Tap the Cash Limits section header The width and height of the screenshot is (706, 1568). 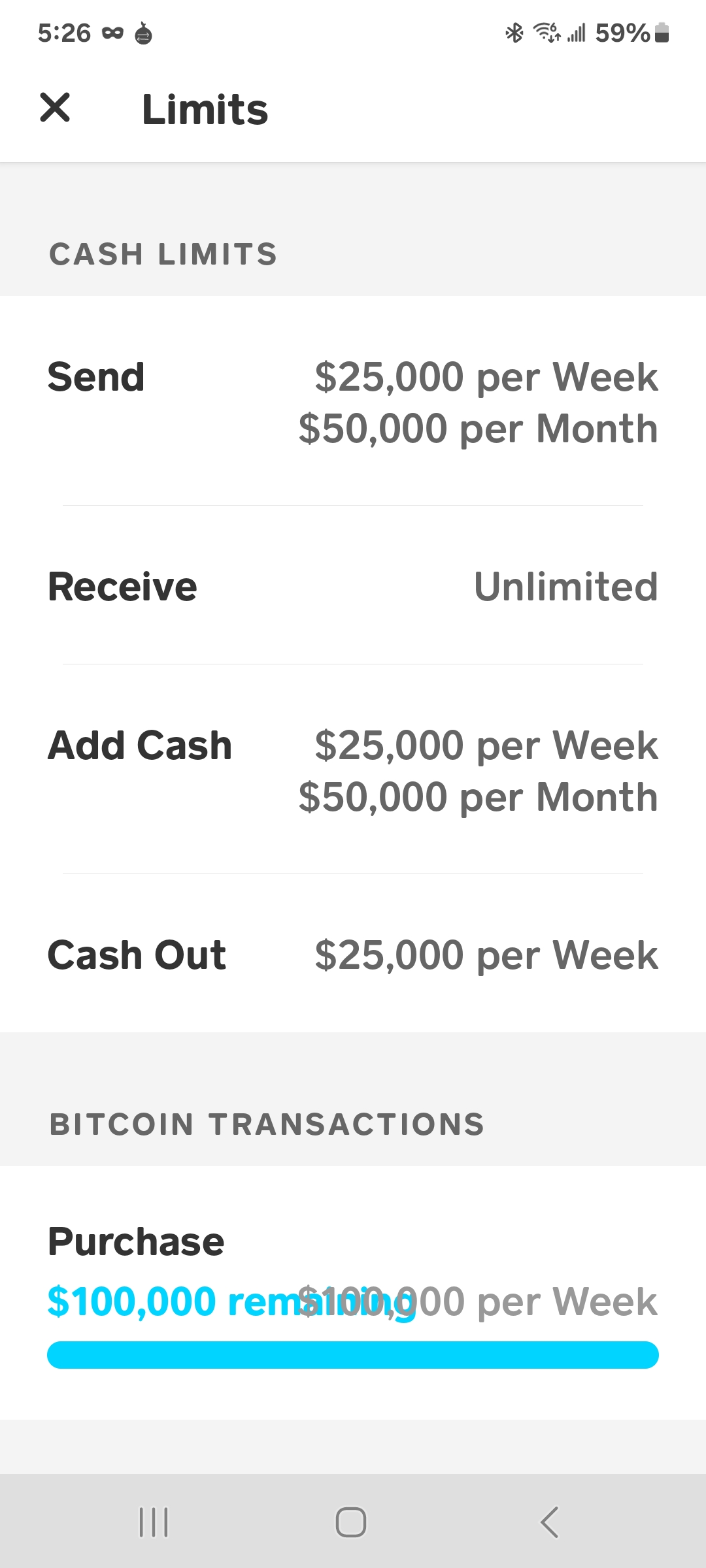163,254
